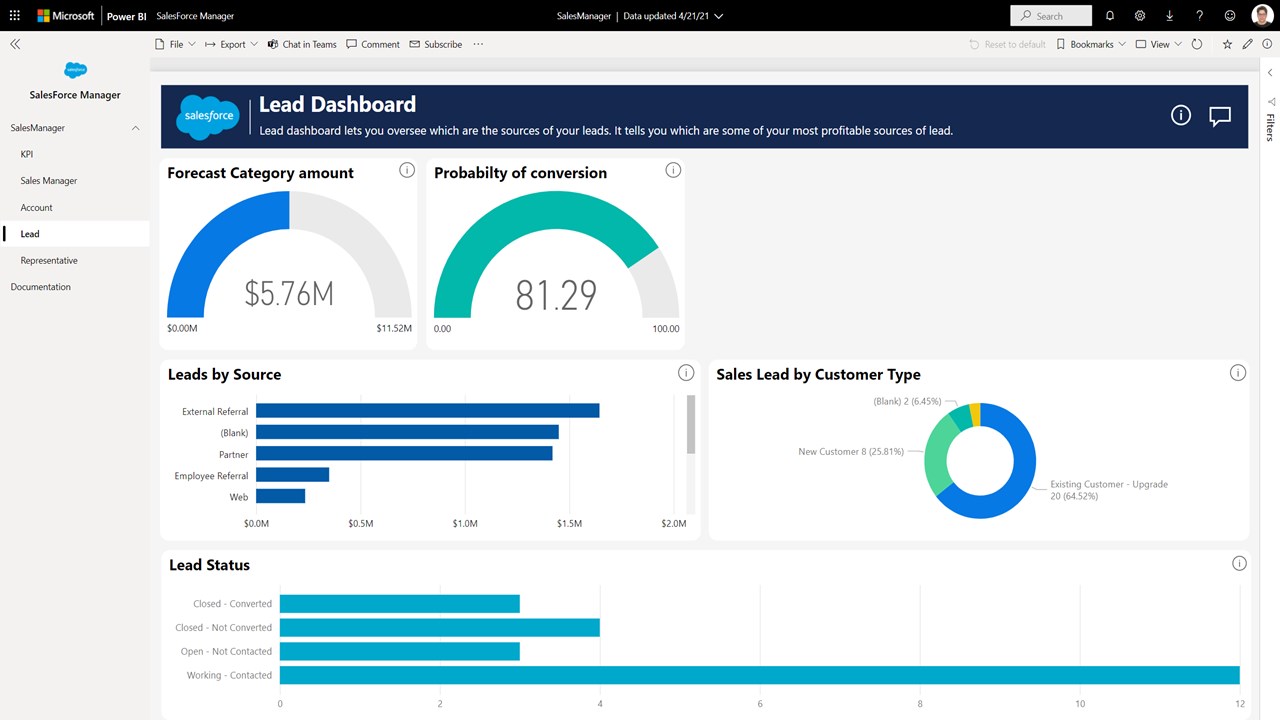This screenshot has height=720, width=1280.
Task: Open info icon on Forecast Category amount
Action: point(407,170)
